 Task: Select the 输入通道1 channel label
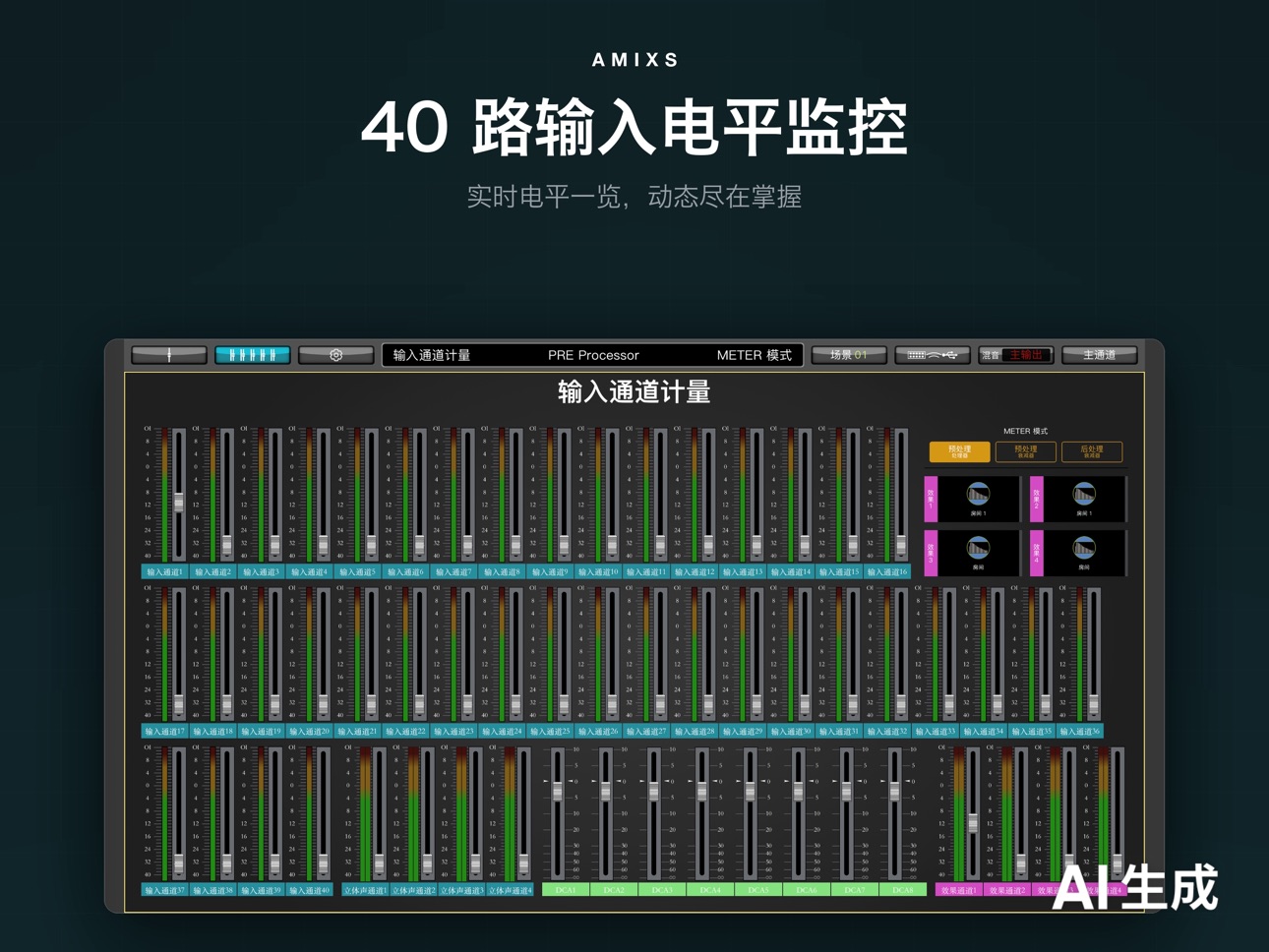tap(164, 571)
